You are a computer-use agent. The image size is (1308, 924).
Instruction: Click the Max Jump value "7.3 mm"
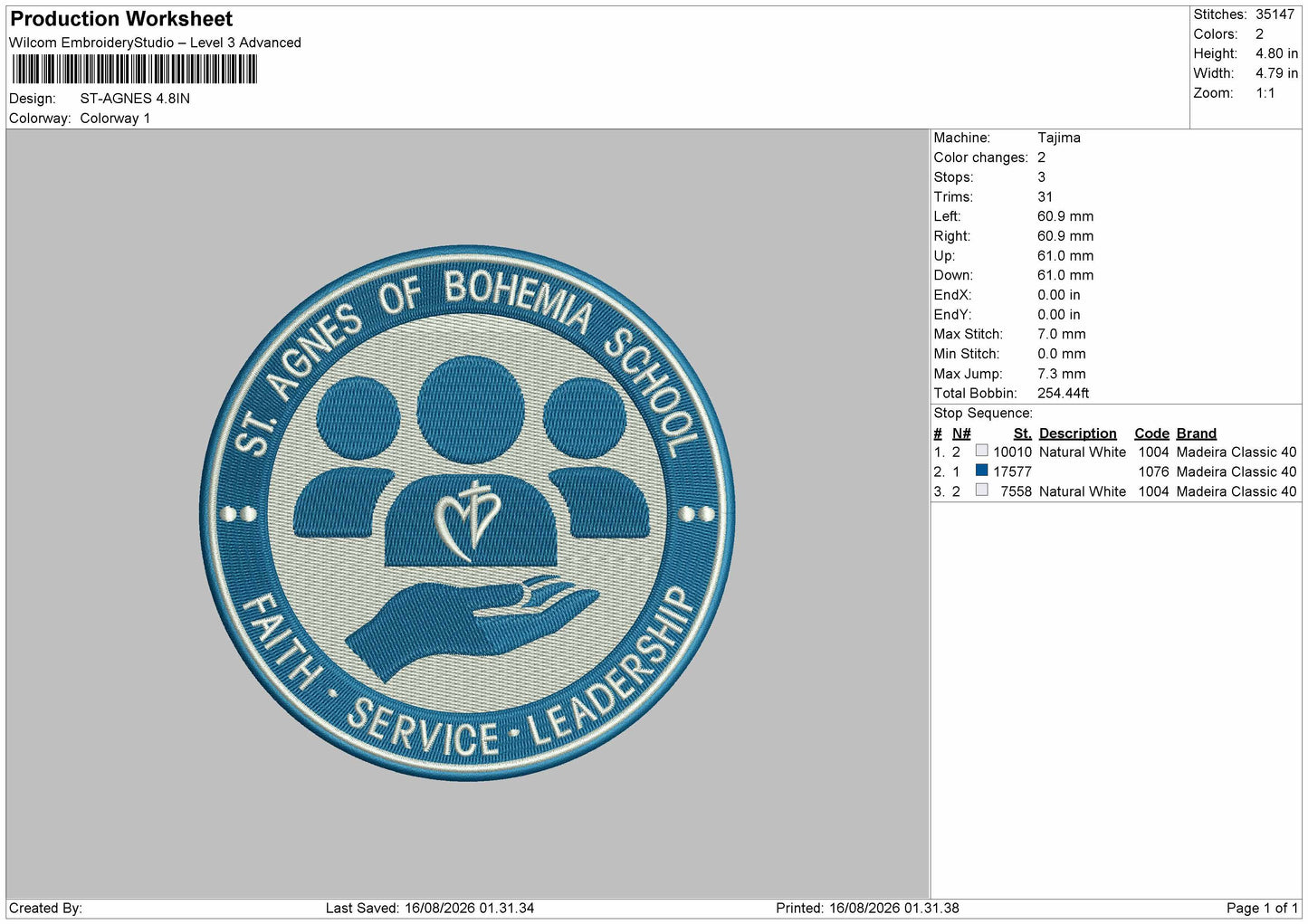point(1062,374)
